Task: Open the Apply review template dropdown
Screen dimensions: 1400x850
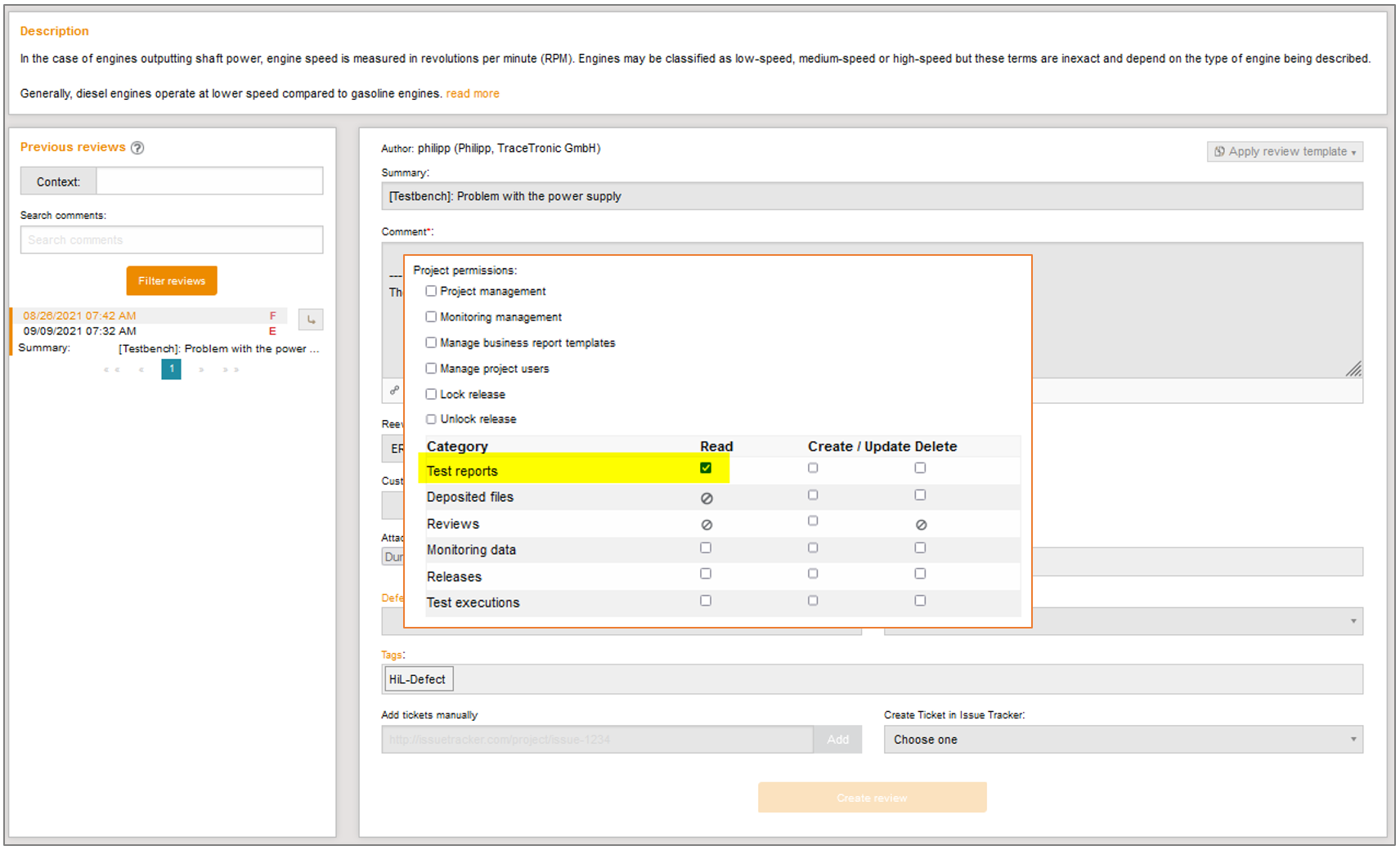Action: click(x=1284, y=152)
